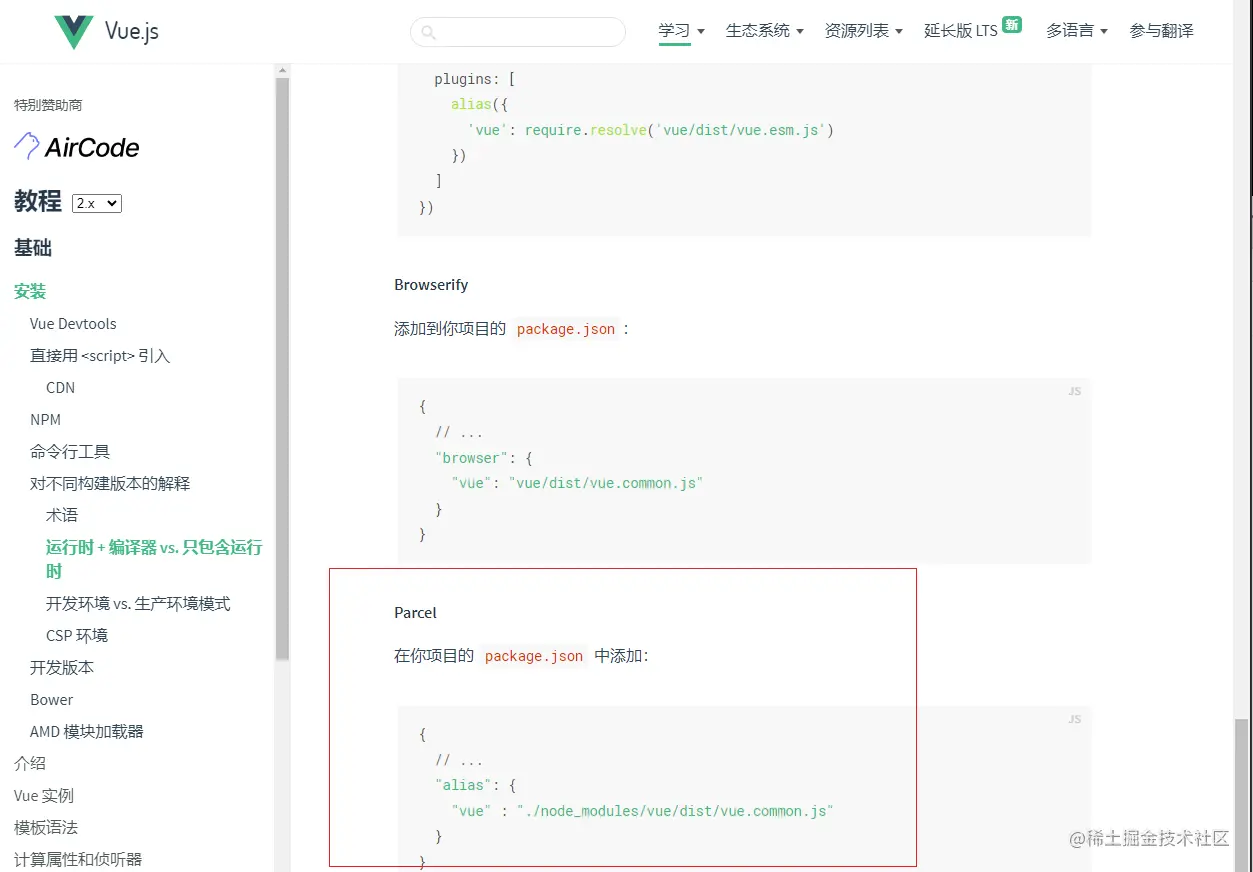Click the 特别赞助商 label
Screen dimensions: 1253x872
(x=48, y=104)
